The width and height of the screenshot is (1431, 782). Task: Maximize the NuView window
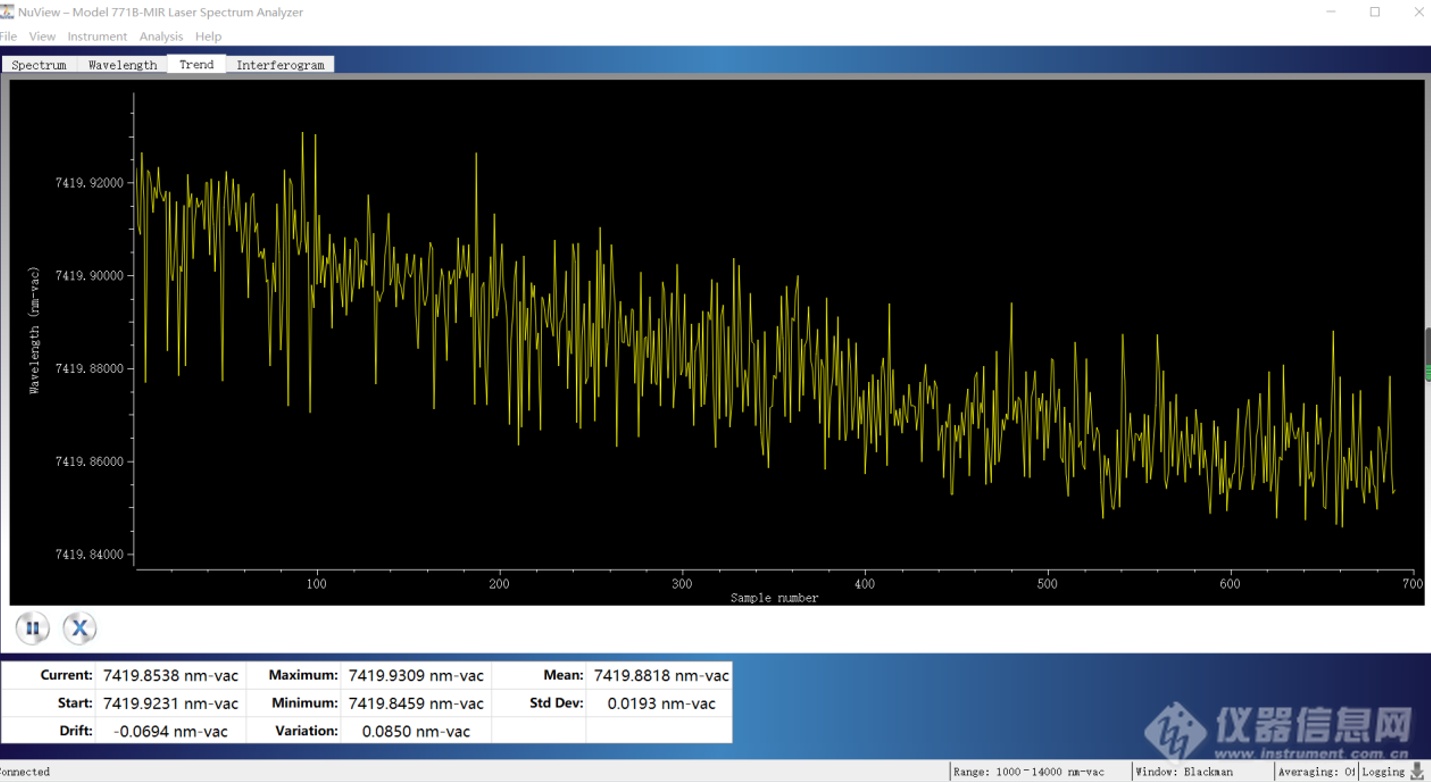coord(1375,12)
